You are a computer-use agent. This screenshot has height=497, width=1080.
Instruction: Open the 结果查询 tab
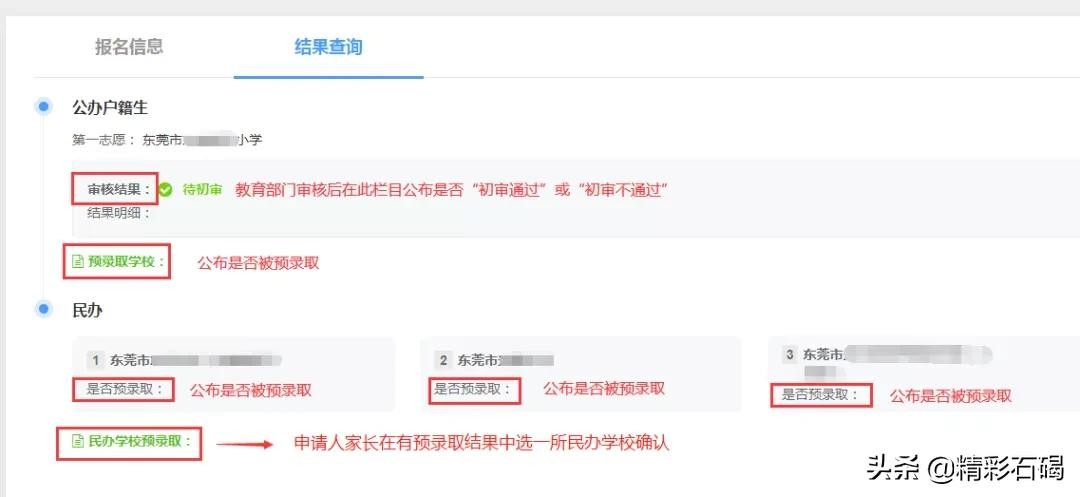coord(328,47)
